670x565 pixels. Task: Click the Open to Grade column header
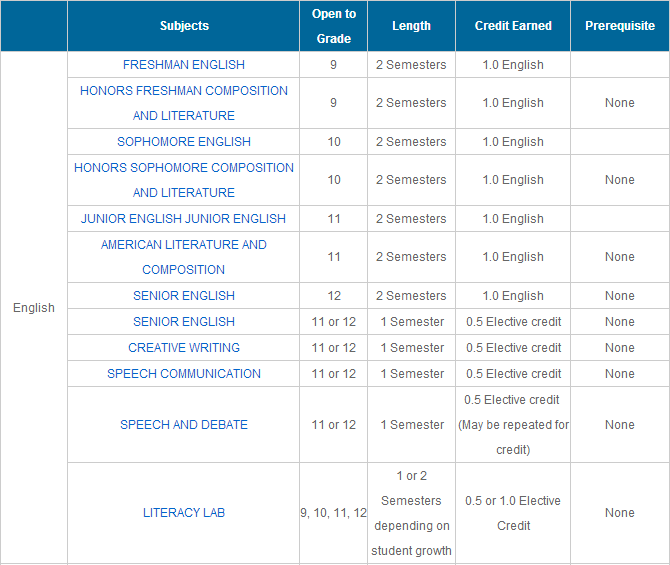point(333,26)
